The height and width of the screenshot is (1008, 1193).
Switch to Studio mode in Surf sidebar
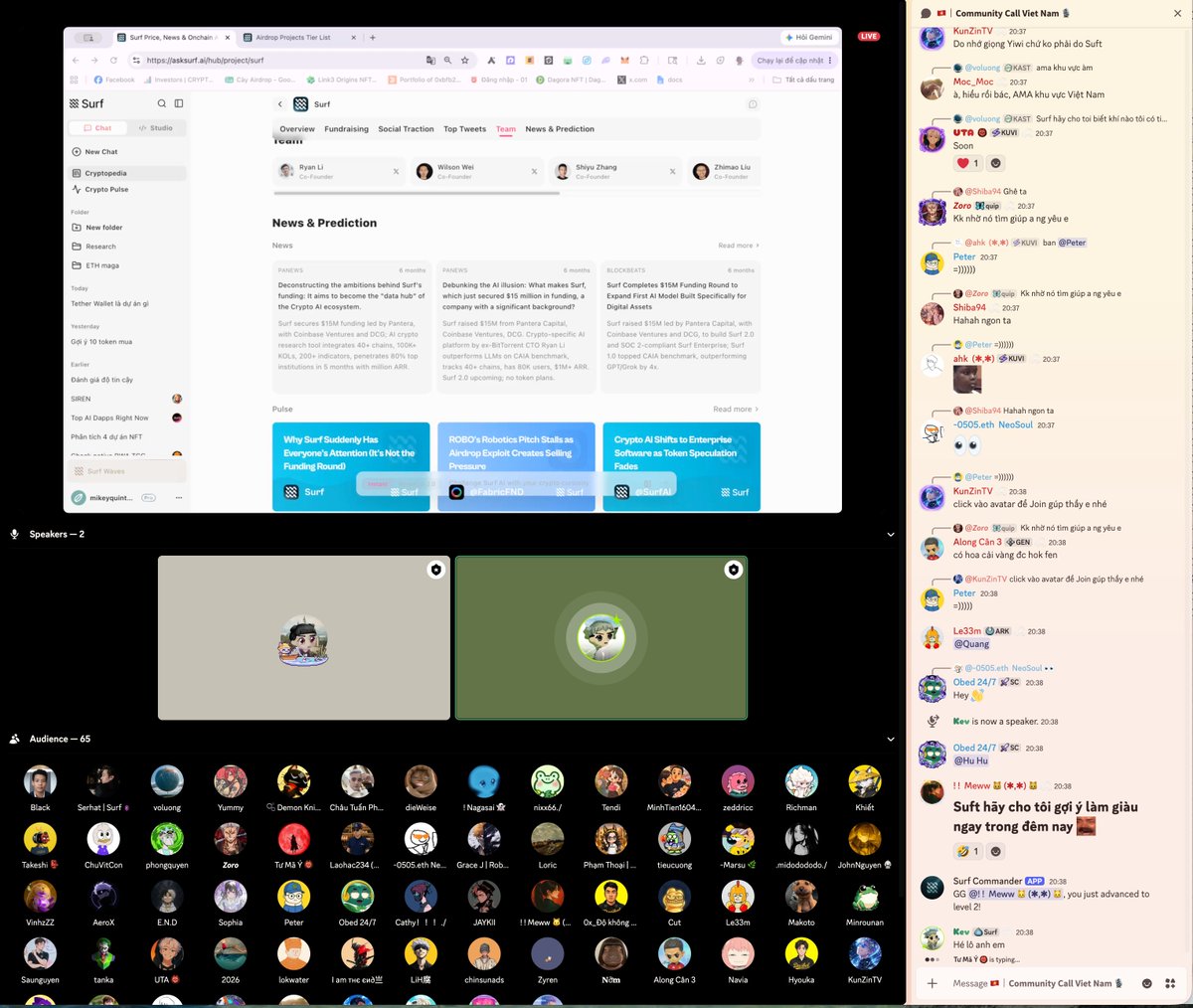coord(156,128)
